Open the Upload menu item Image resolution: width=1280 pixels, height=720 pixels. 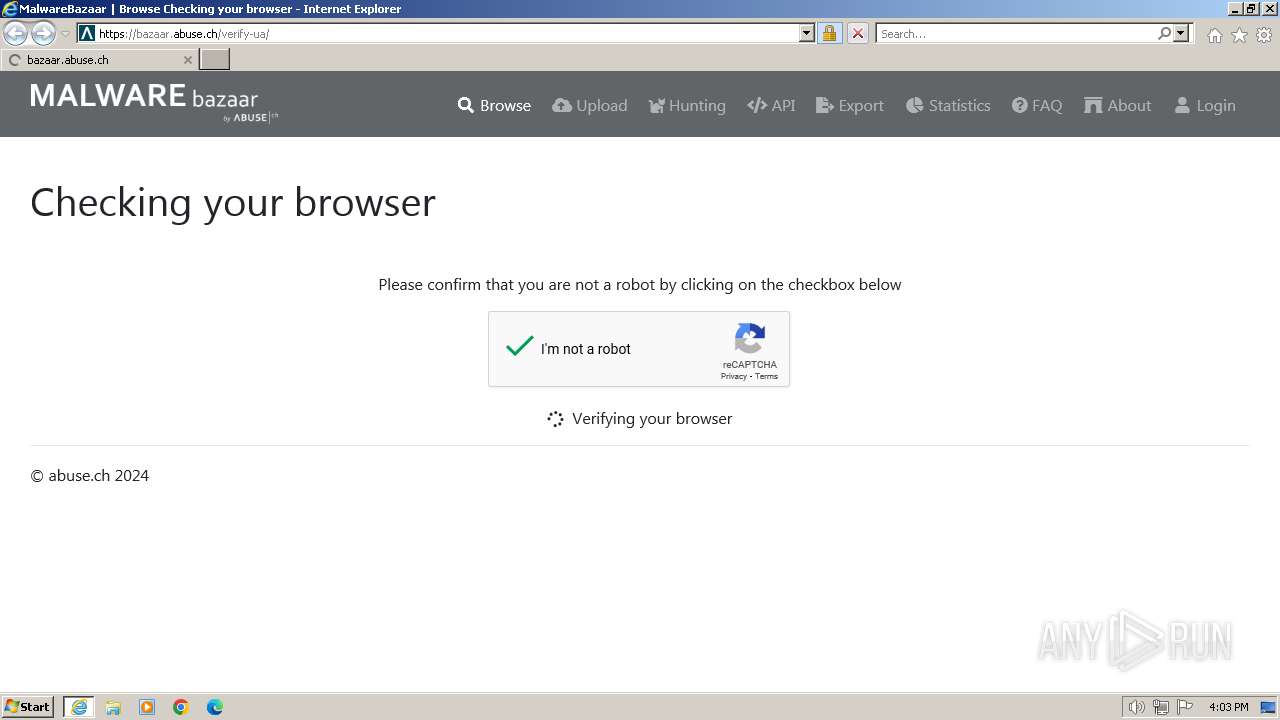[x=590, y=105]
